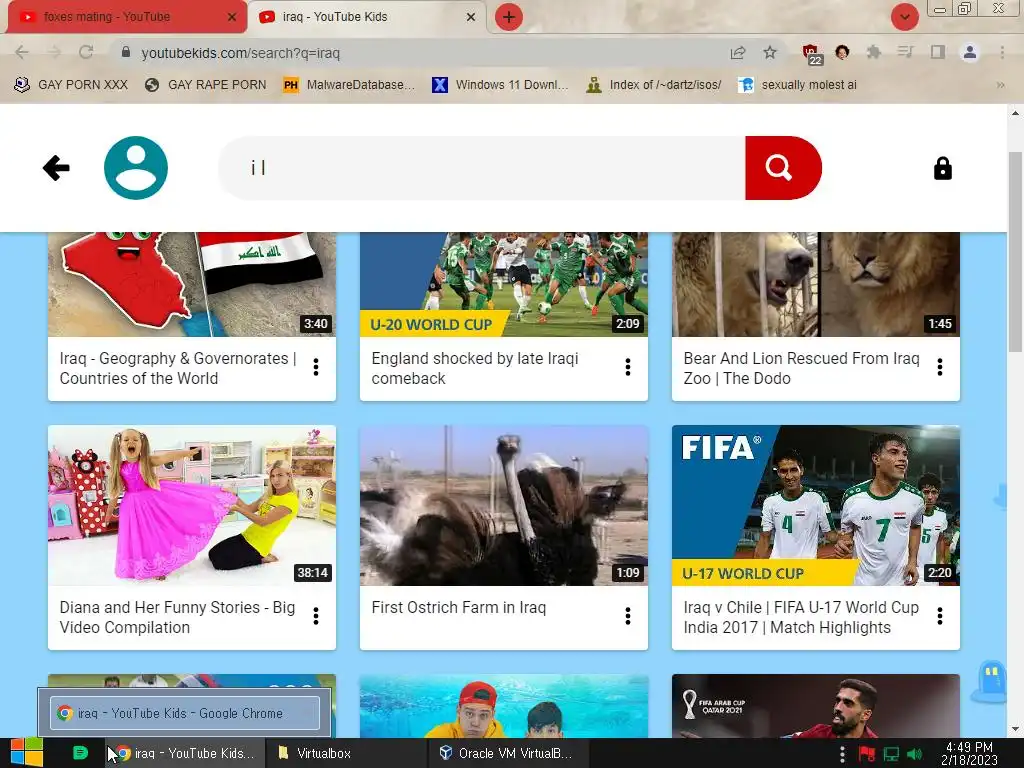Open the Oracle VM VirtualBox taskbar item
Image resolution: width=1024 pixels, height=768 pixels.
pyautogui.click(x=508, y=753)
